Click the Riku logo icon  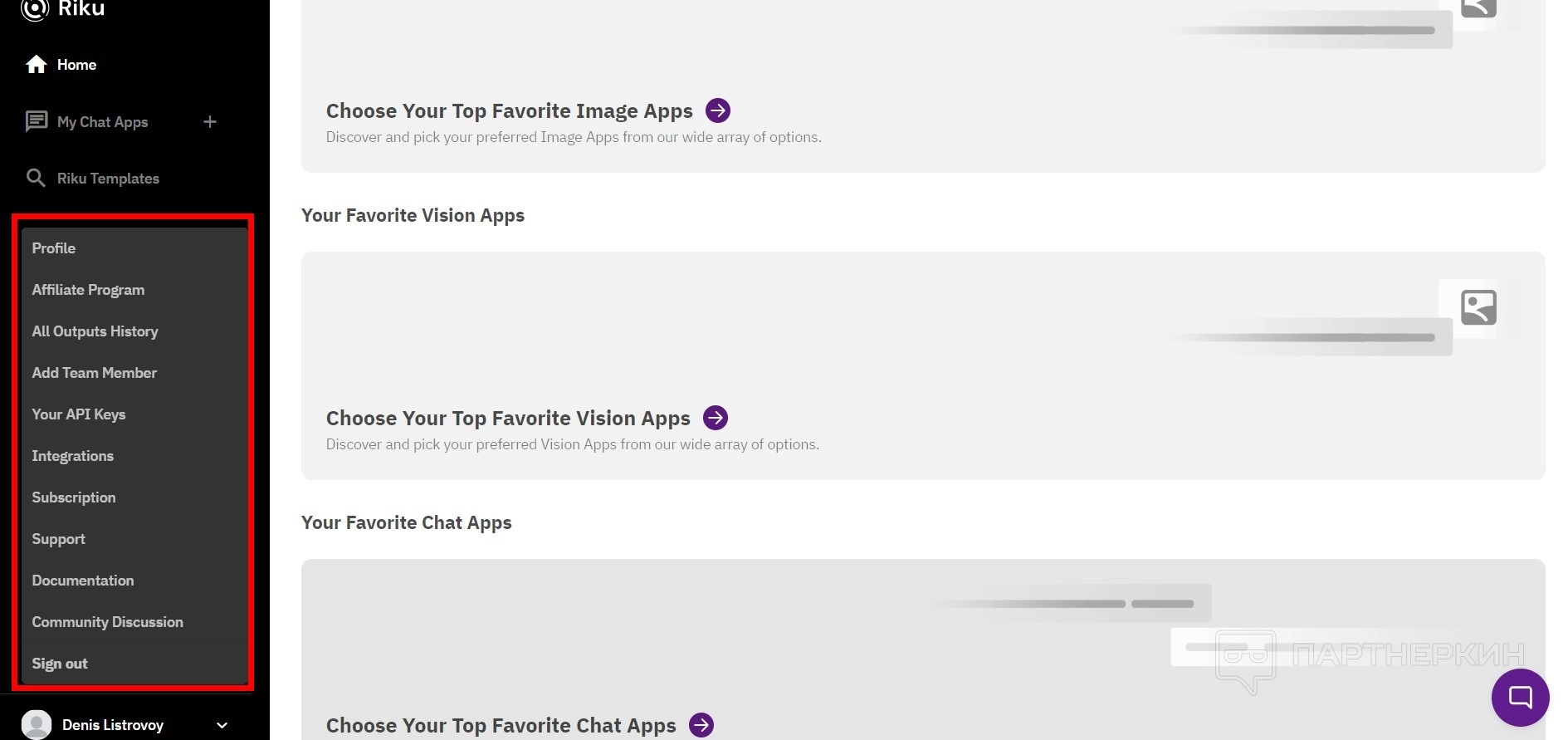click(35, 8)
